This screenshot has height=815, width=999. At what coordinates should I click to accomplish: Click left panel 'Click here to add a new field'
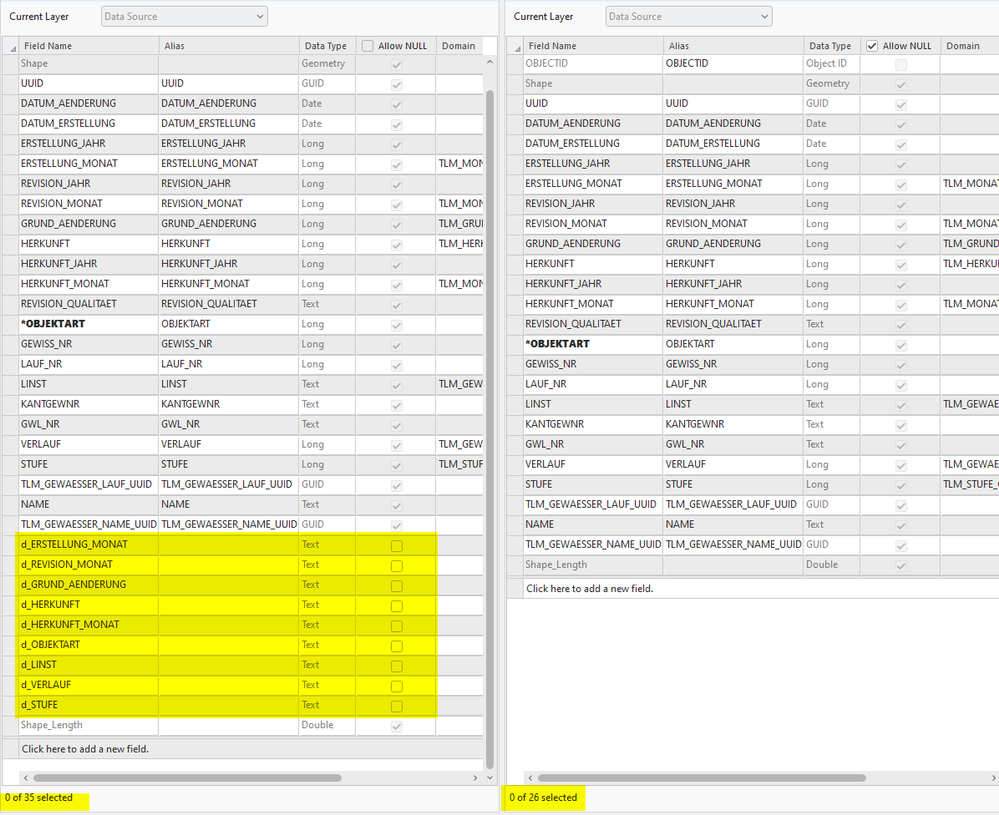click(x=85, y=749)
